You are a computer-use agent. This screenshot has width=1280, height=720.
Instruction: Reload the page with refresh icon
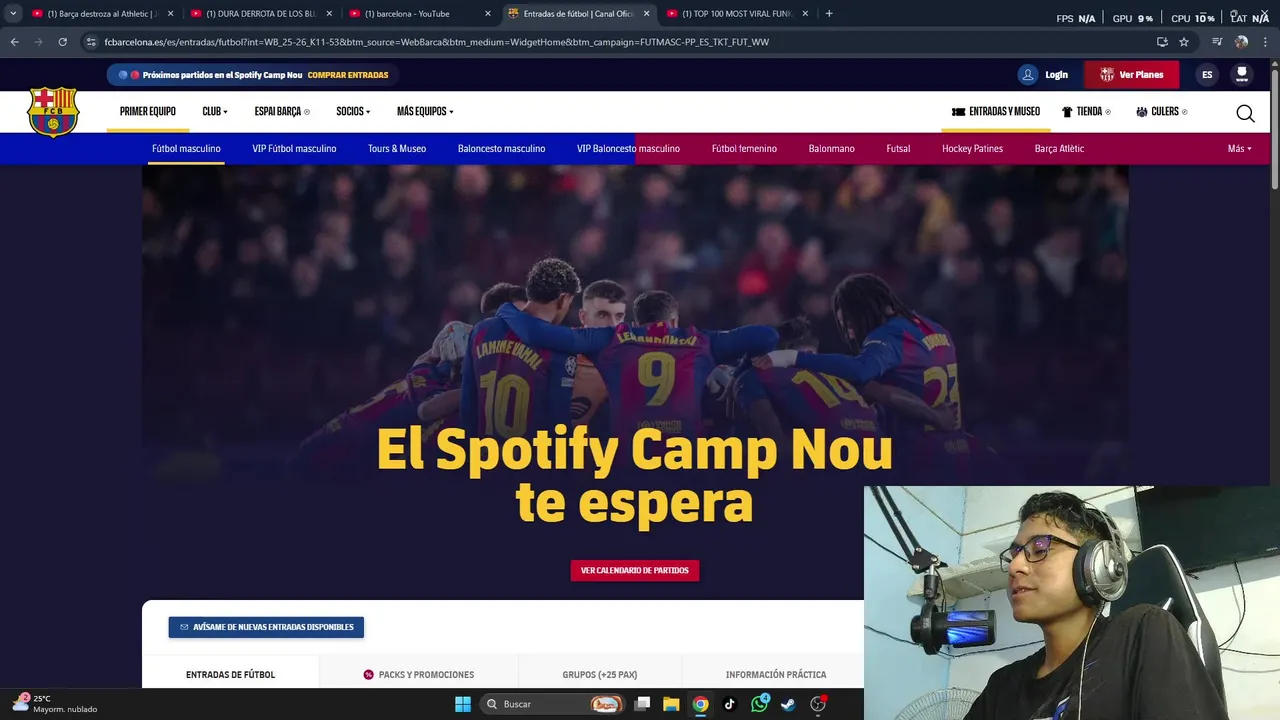62,42
